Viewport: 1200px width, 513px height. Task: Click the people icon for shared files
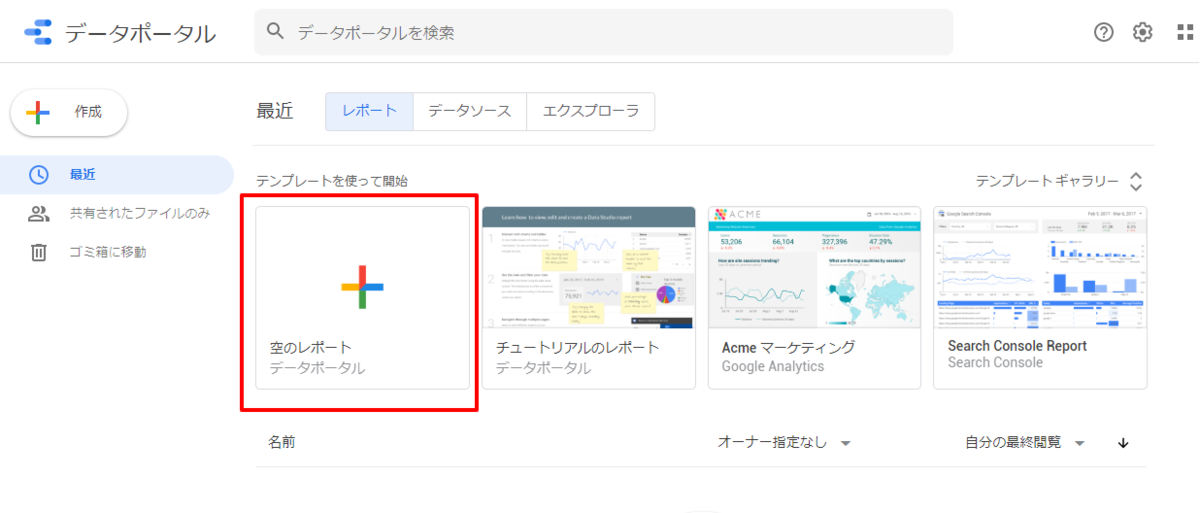[38, 213]
